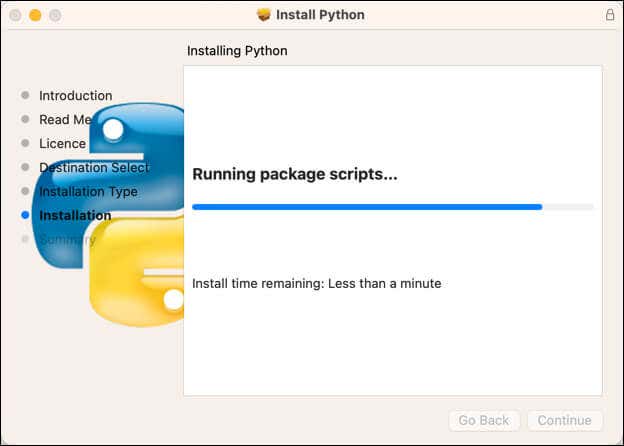Screen dimensions: 624x446
Task: Click the grey bullet beside Introduction
Action: [25, 95]
